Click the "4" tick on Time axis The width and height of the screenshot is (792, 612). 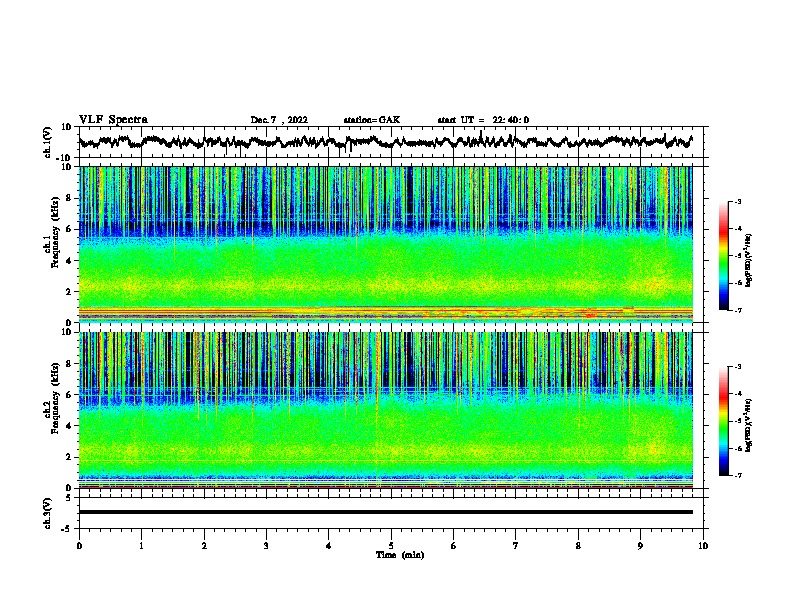[329, 546]
